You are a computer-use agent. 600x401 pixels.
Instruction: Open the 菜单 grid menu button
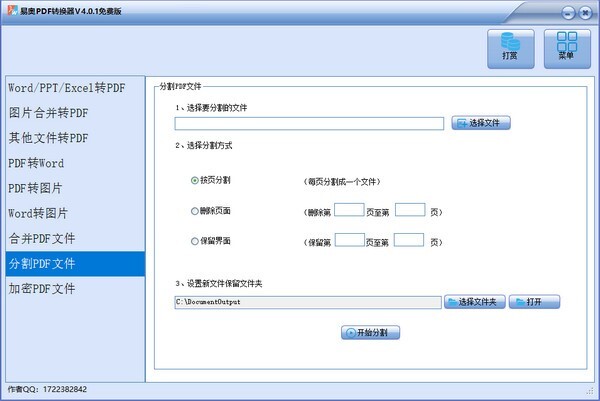click(567, 49)
